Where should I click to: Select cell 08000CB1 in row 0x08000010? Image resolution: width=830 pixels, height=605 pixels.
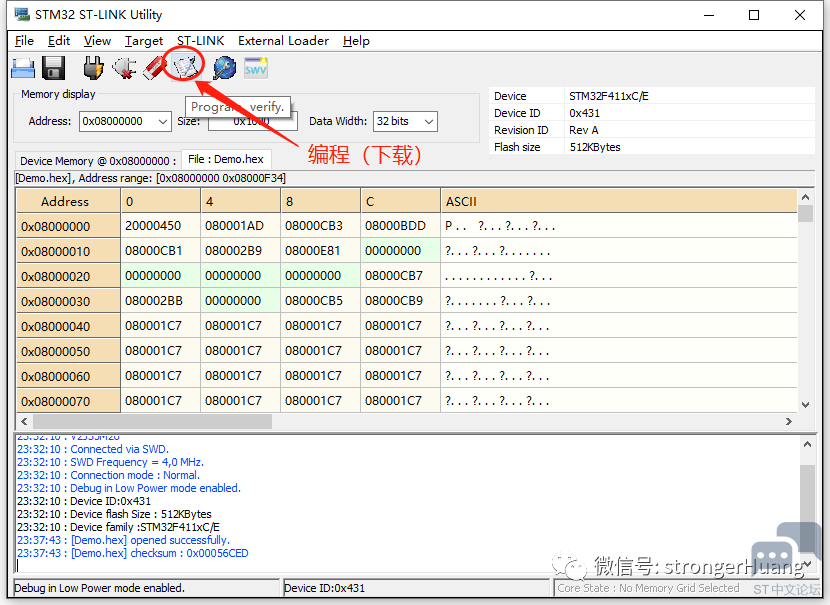coord(160,251)
